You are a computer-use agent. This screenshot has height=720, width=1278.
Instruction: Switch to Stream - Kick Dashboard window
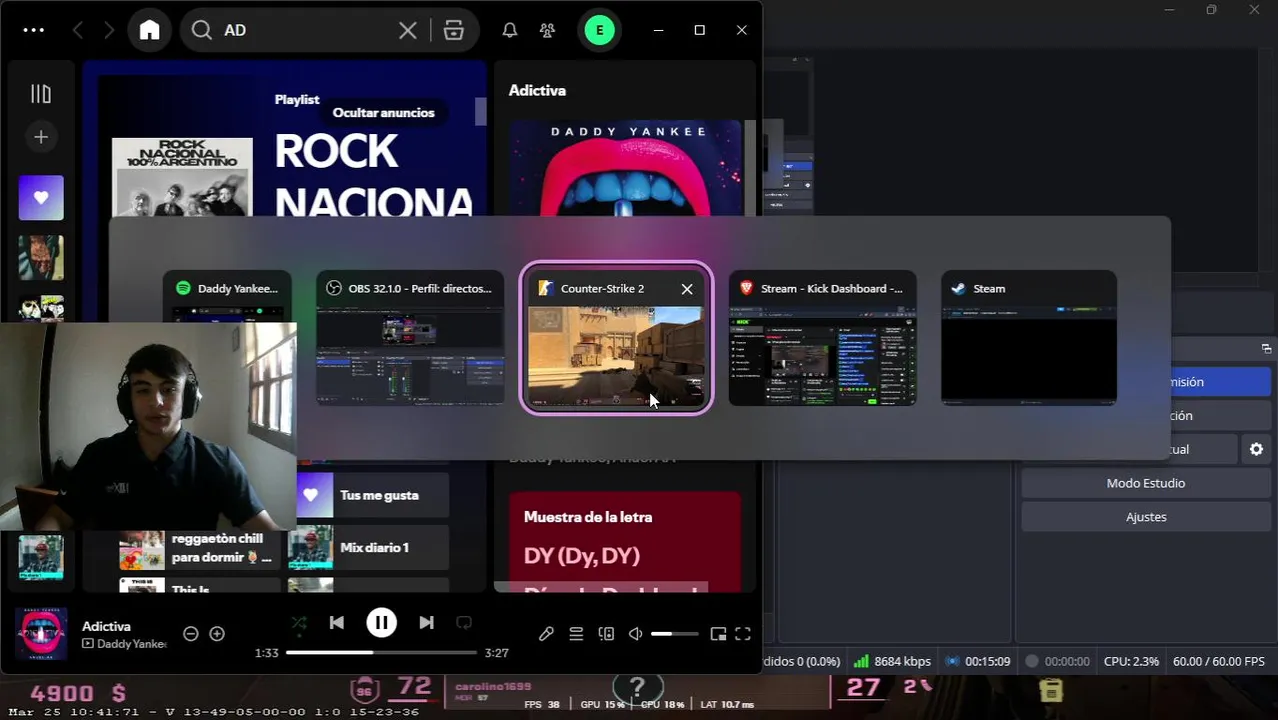tap(823, 337)
